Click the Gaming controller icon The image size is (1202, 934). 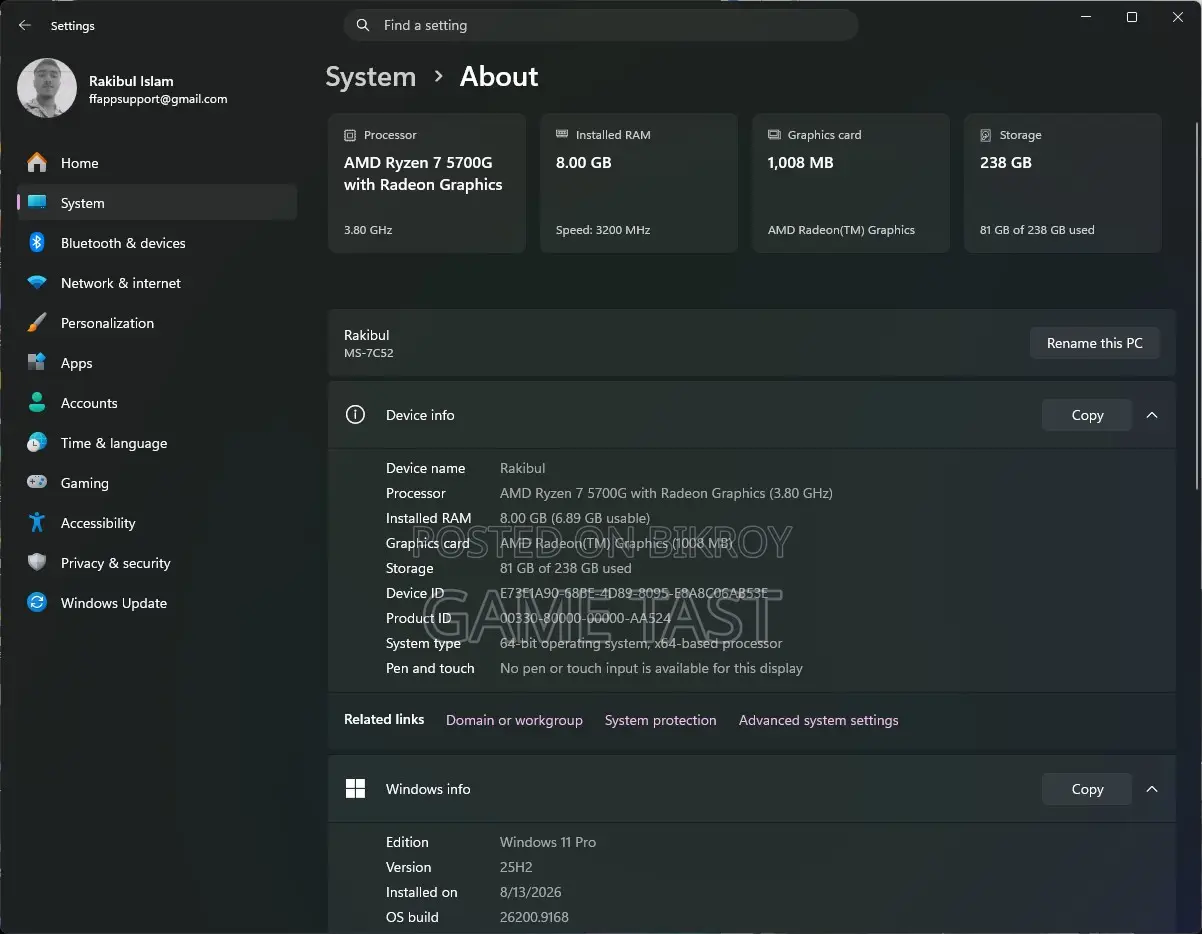tap(37, 483)
